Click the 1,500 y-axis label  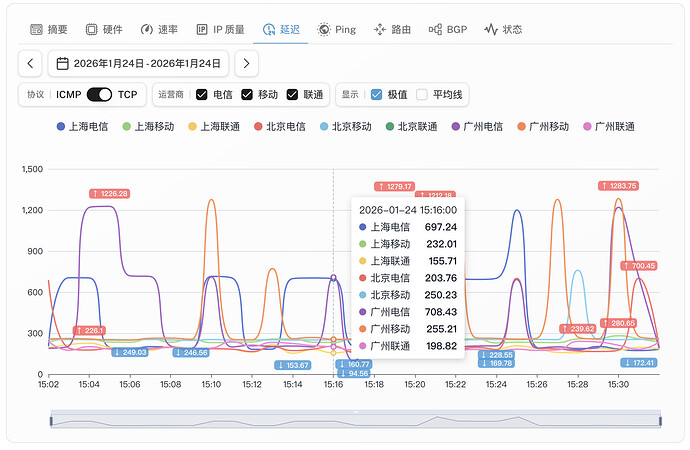[32, 169]
